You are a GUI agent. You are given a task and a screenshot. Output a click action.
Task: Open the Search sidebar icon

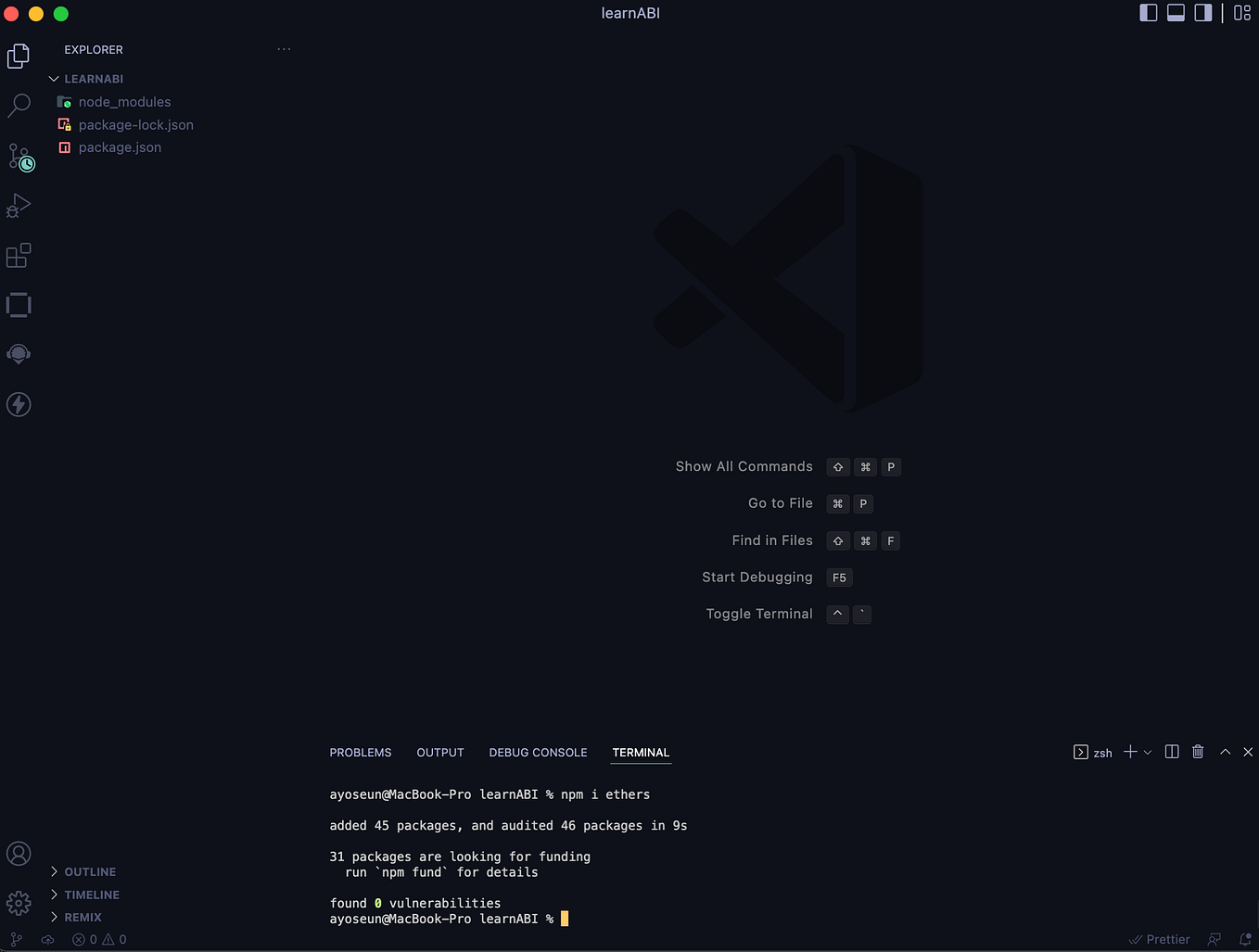click(x=19, y=106)
